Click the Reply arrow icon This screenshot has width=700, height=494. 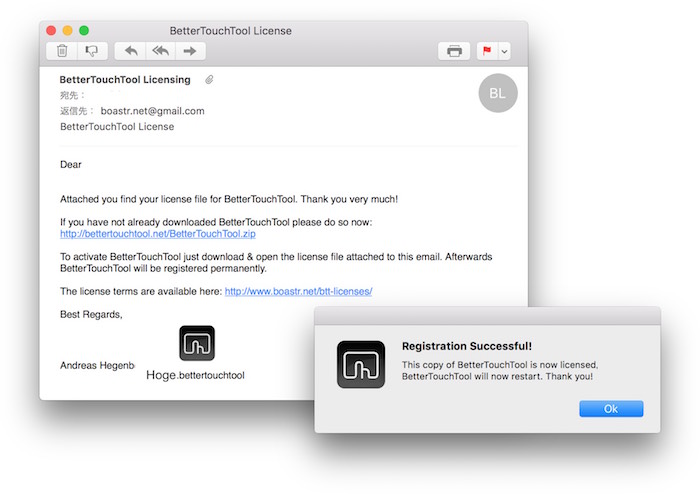[131, 51]
